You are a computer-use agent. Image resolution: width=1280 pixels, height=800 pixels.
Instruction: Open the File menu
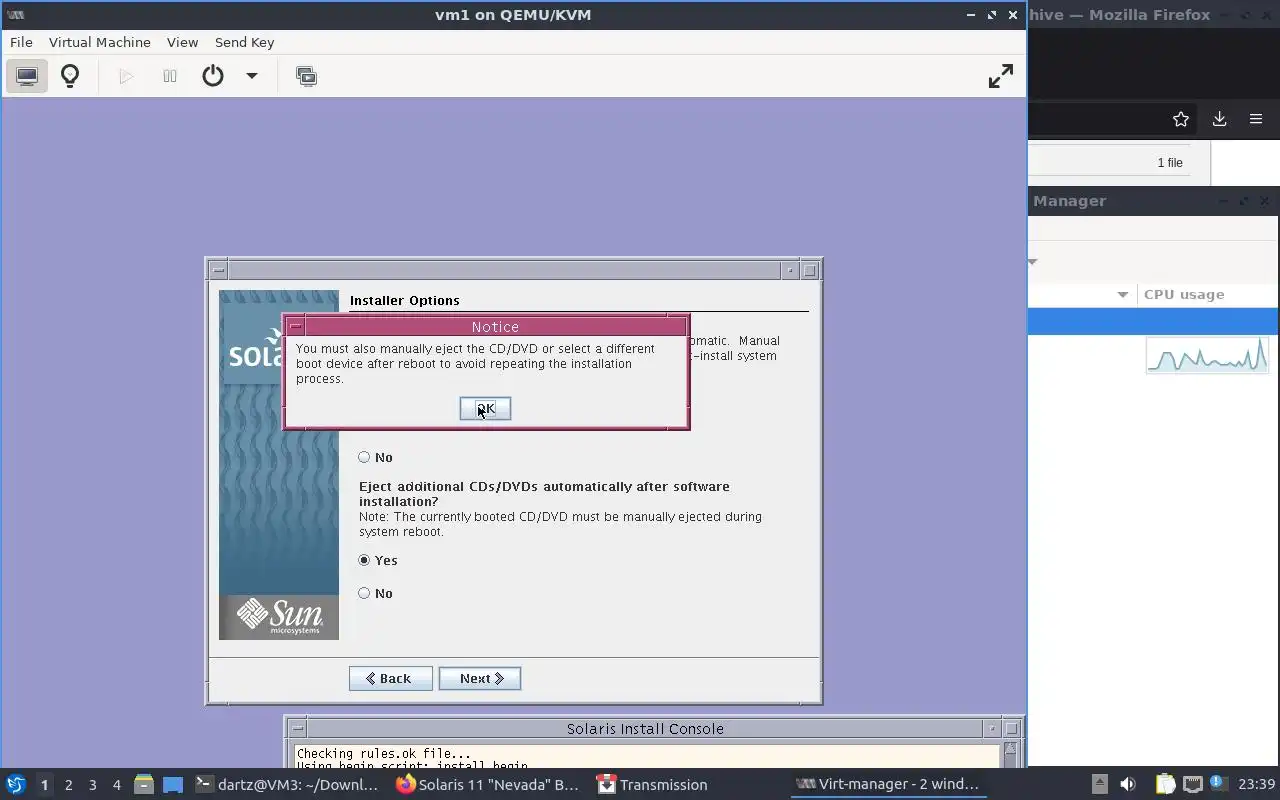(21, 42)
